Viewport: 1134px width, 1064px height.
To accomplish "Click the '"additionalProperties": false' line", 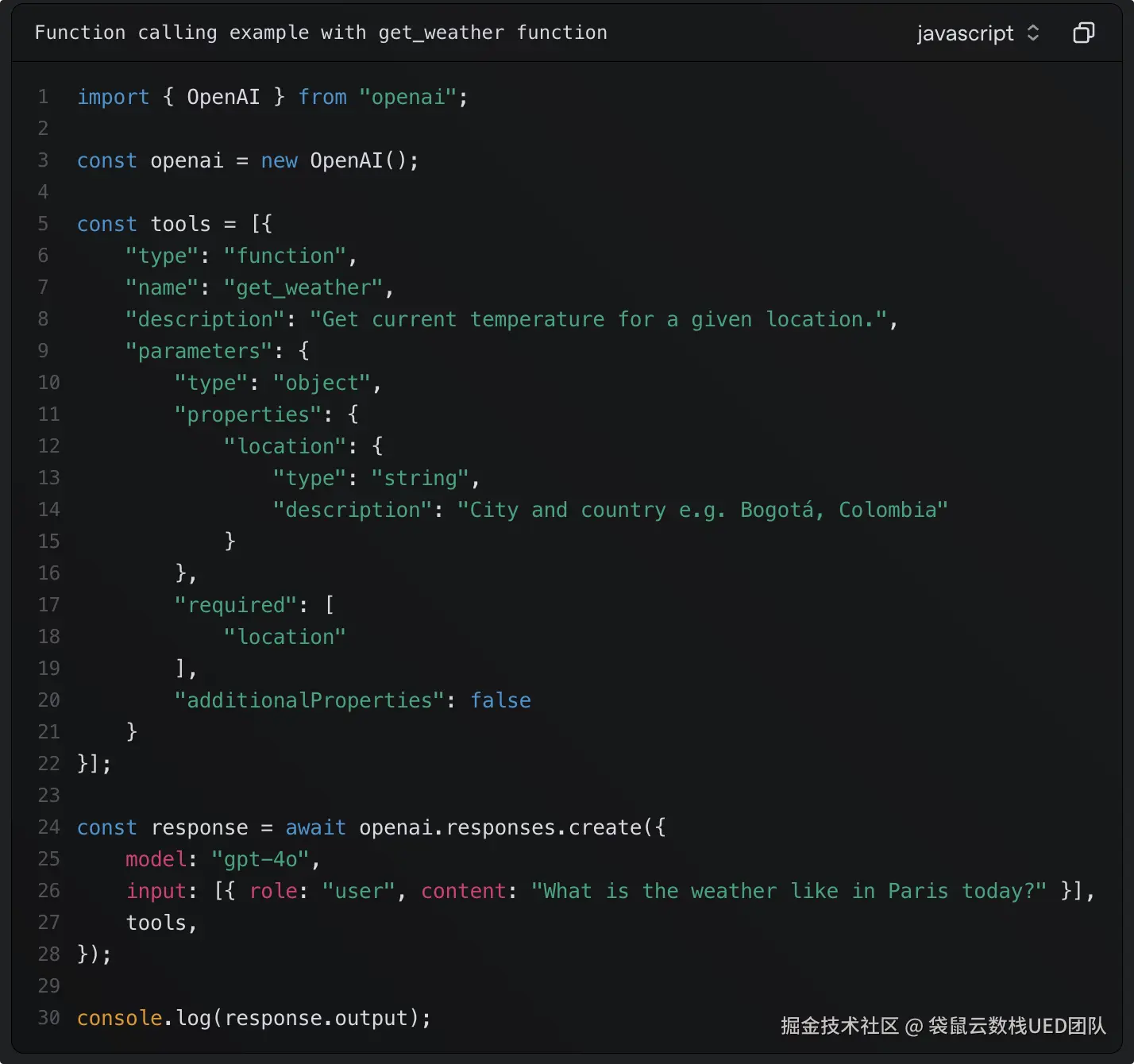I will [x=353, y=700].
